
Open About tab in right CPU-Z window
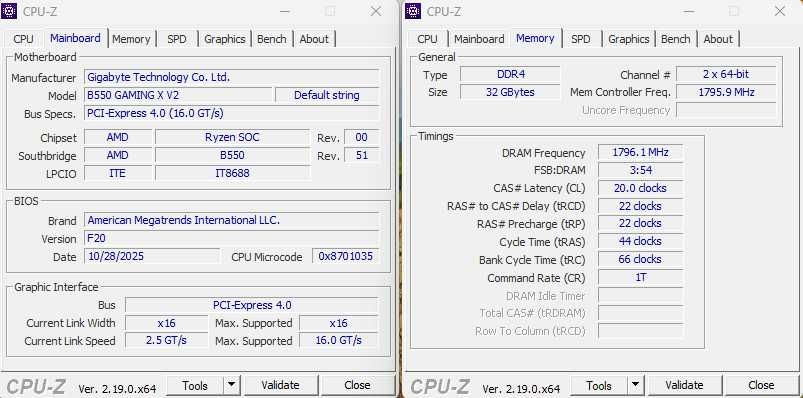pos(718,39)
